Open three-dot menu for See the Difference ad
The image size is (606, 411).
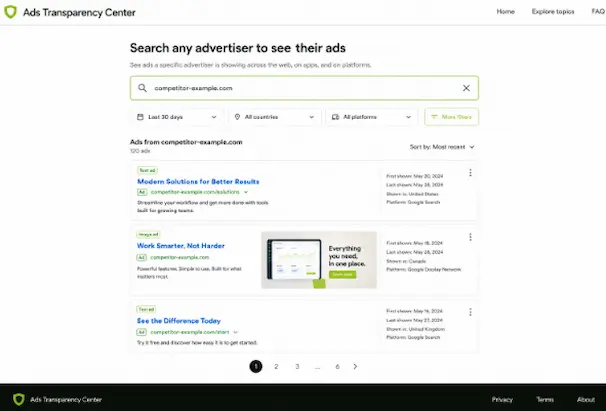(x=470, y=312)
